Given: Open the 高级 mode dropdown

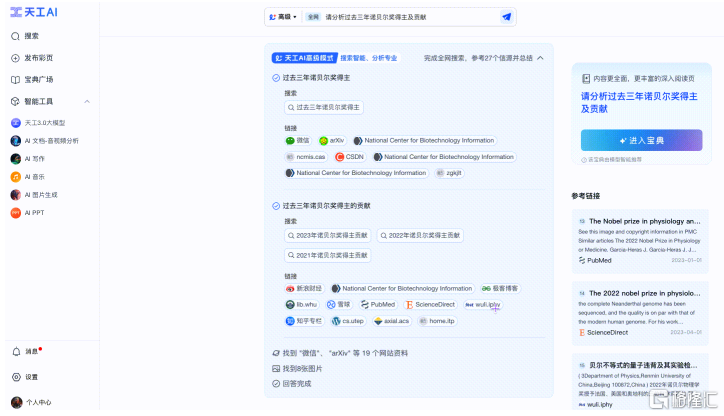Looking at the screenshot, I should [x=283, y=17].
